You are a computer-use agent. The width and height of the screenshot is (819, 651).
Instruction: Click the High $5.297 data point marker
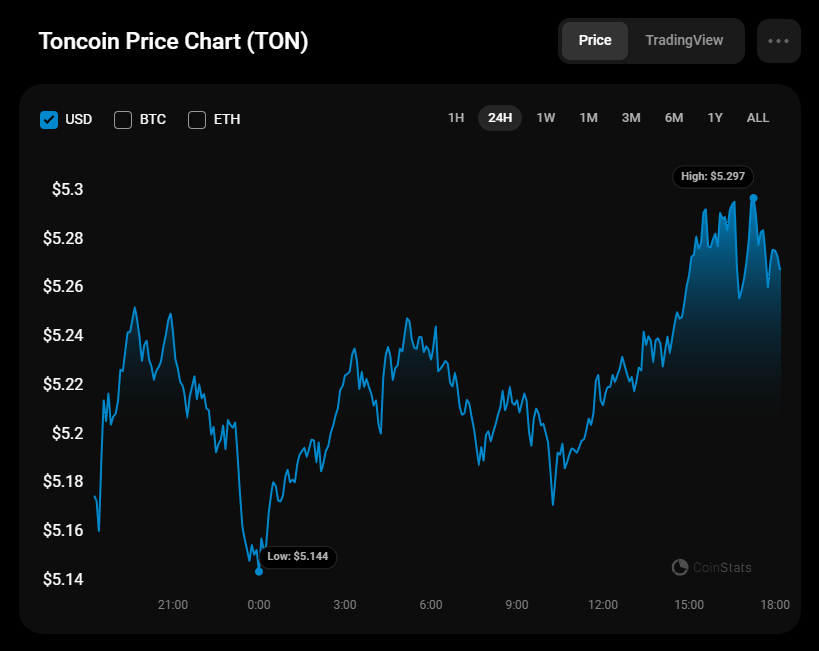[x=753, y=198]
